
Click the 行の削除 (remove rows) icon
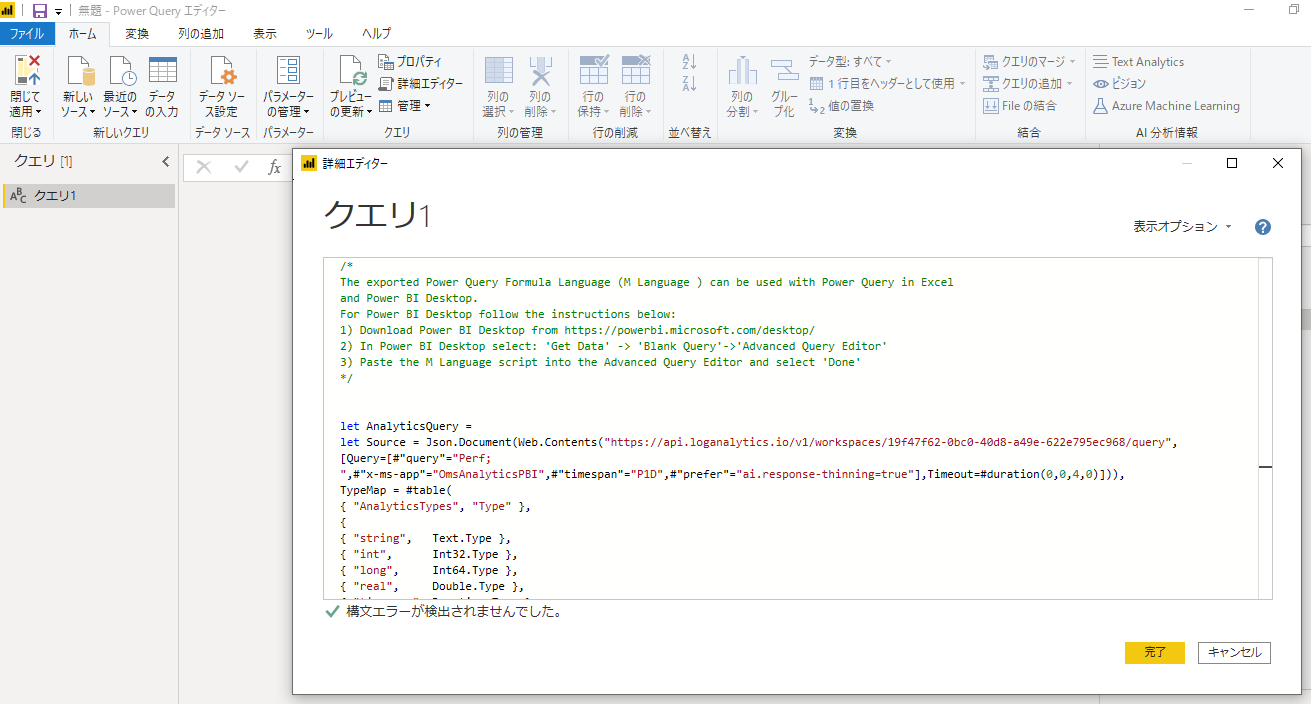point(636,85)
